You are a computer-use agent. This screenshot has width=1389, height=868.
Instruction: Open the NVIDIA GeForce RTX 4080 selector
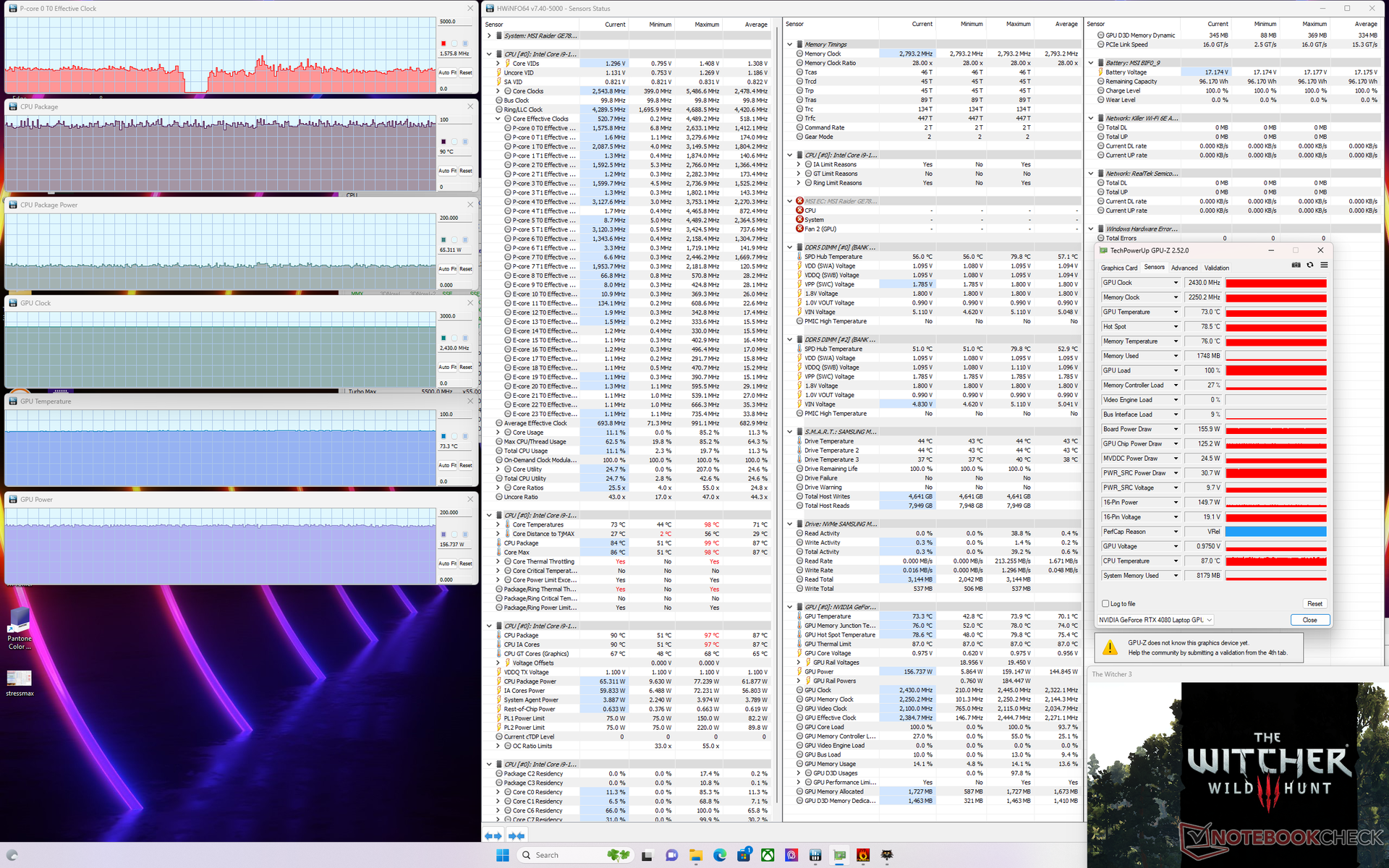pos(1155,620)
